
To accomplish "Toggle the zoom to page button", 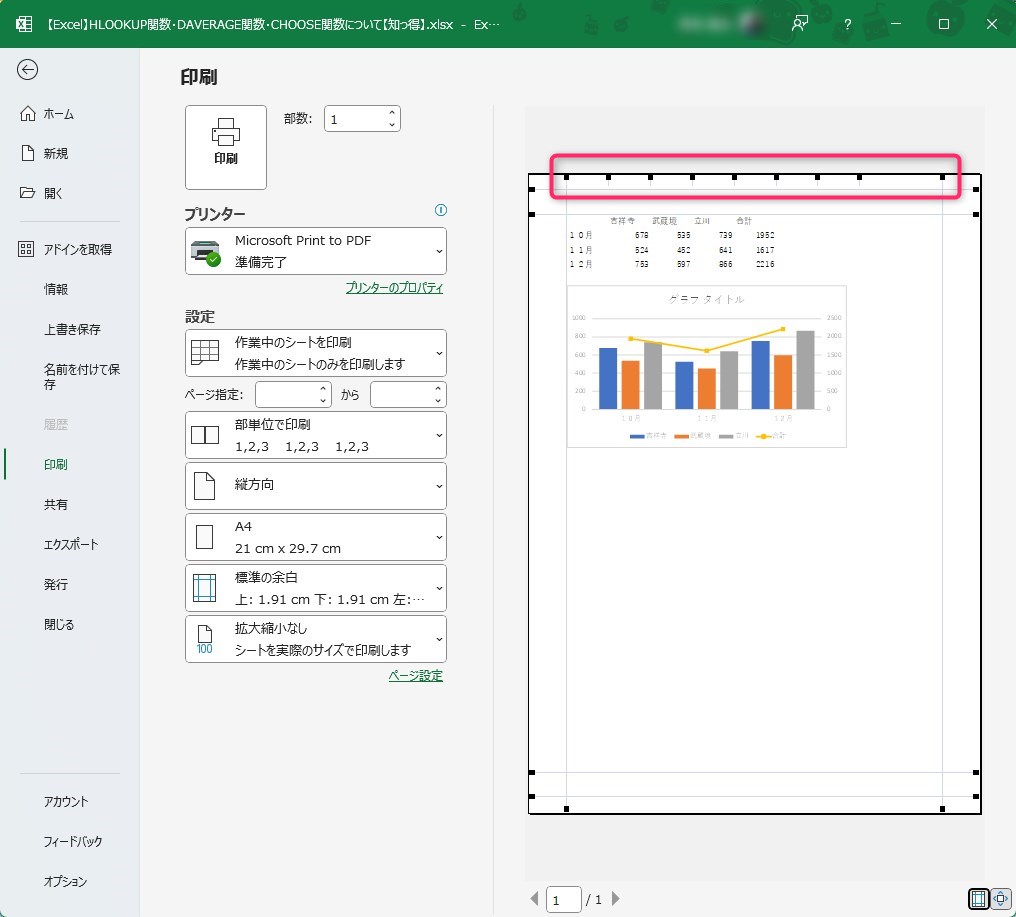I will click(999, 899).
